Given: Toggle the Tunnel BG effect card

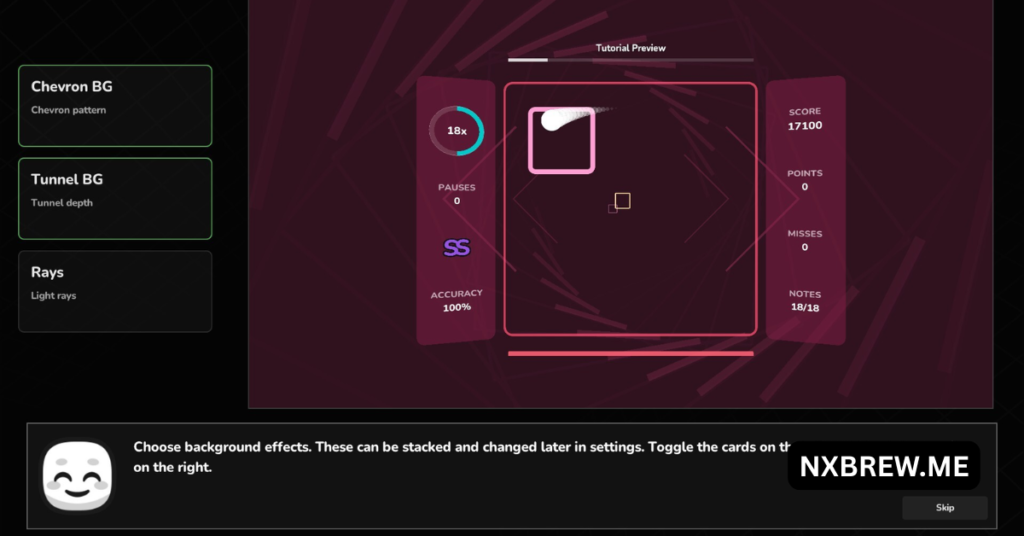Looking at the screenshot, I should (x=115, y=198).
